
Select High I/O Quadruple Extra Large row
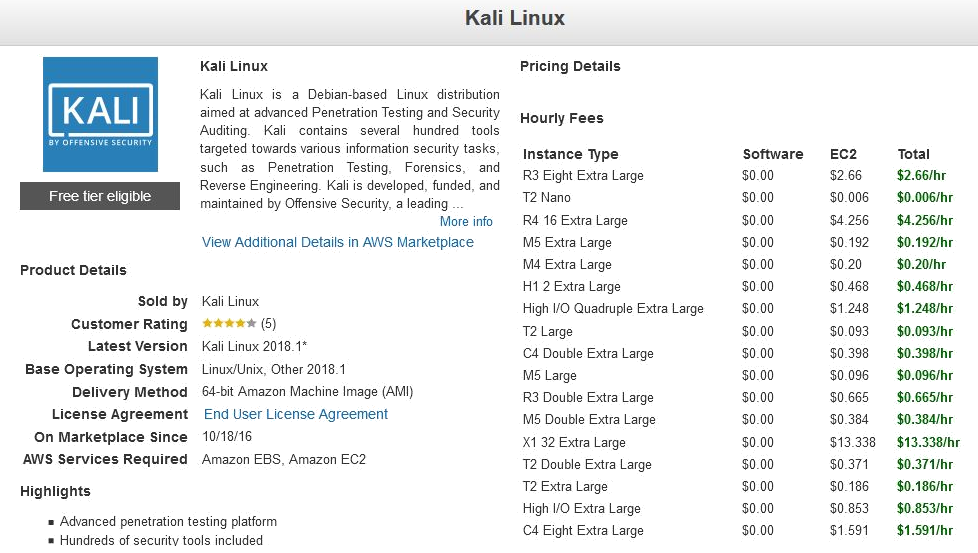(x=613, y=309)
